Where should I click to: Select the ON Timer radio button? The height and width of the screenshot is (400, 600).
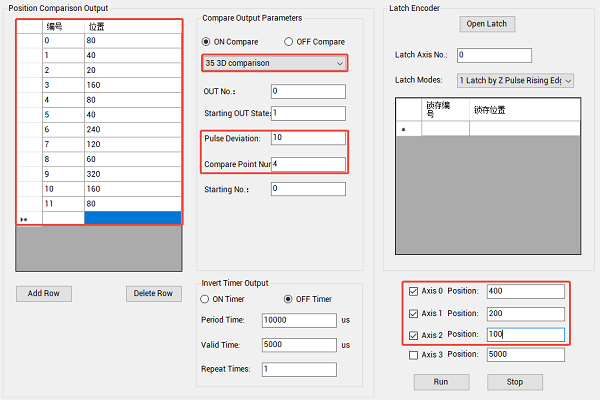207,298
